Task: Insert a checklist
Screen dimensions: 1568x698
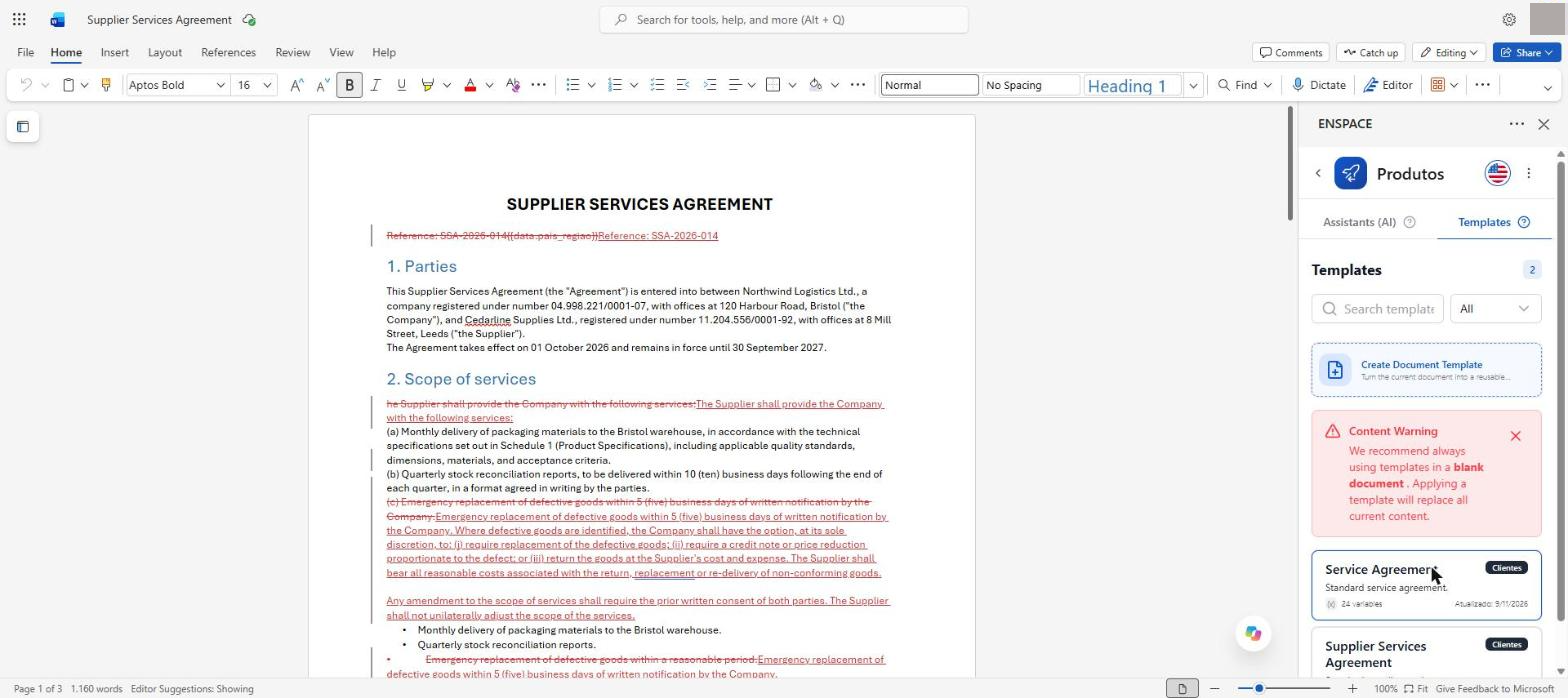Action: pos(657,85)
